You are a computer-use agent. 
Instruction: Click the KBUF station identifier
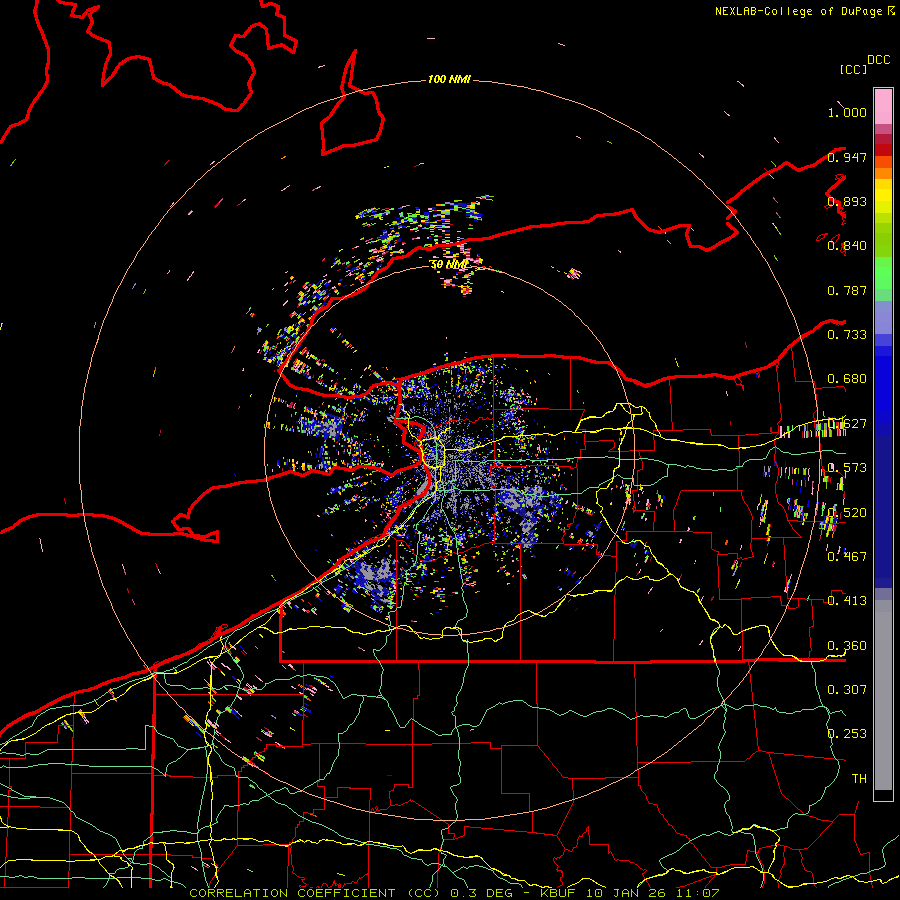tap(557, 893)
